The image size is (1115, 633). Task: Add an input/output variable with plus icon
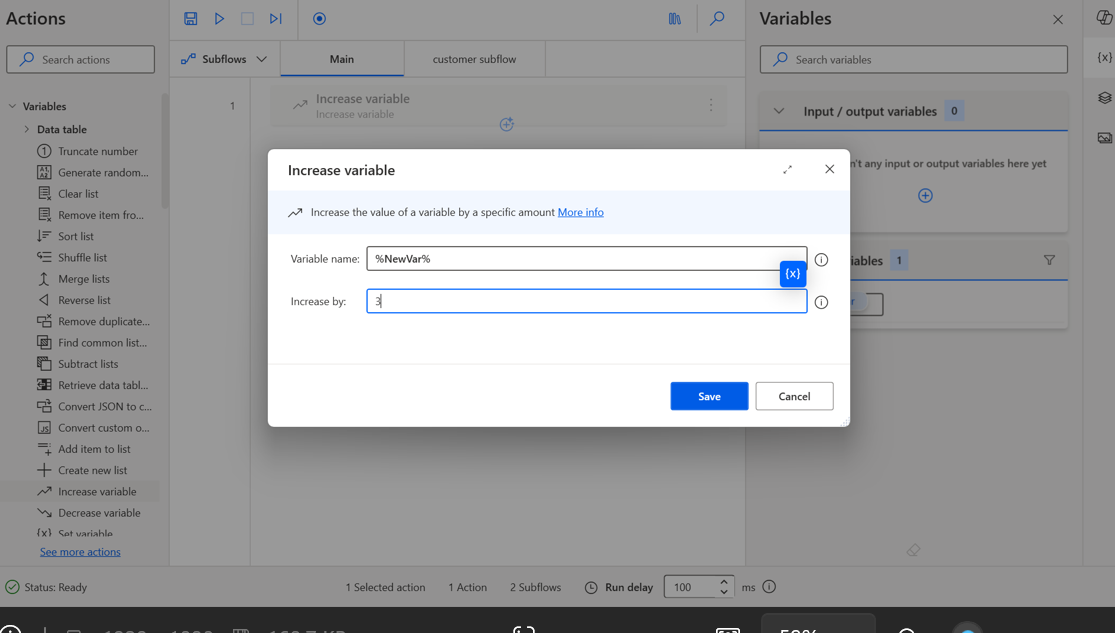(925, 196)
